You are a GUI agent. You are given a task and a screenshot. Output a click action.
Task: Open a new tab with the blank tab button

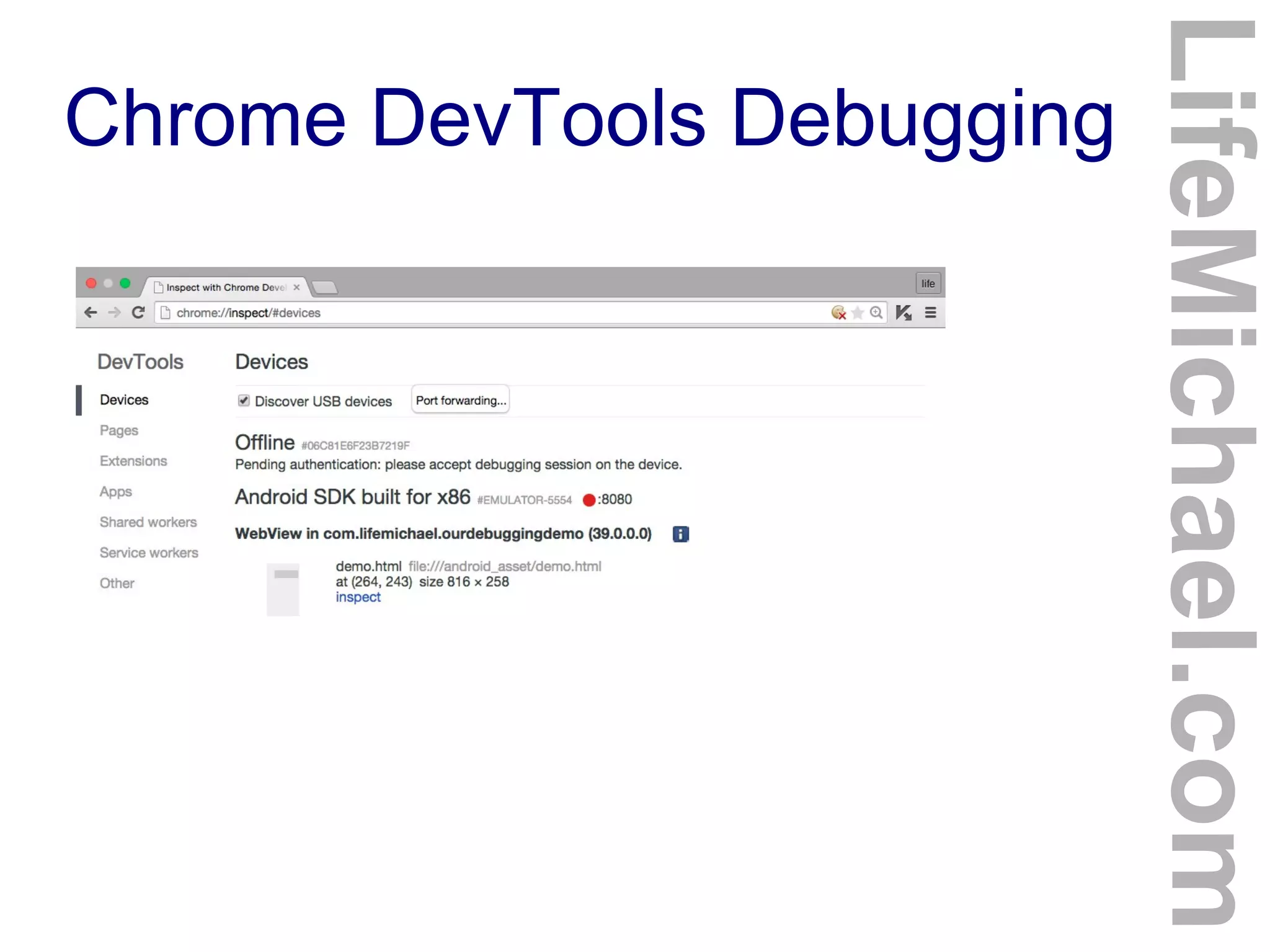click(325, 287)
